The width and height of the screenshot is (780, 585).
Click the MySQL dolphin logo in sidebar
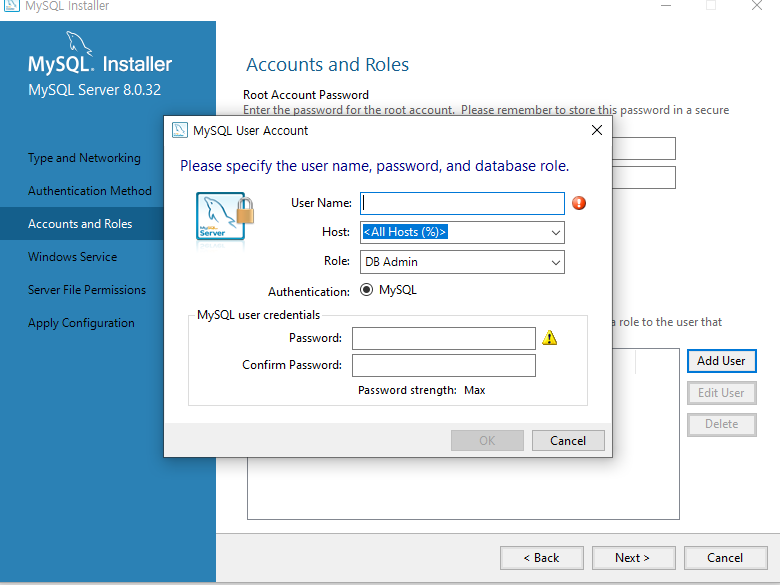tap(79, 43)
